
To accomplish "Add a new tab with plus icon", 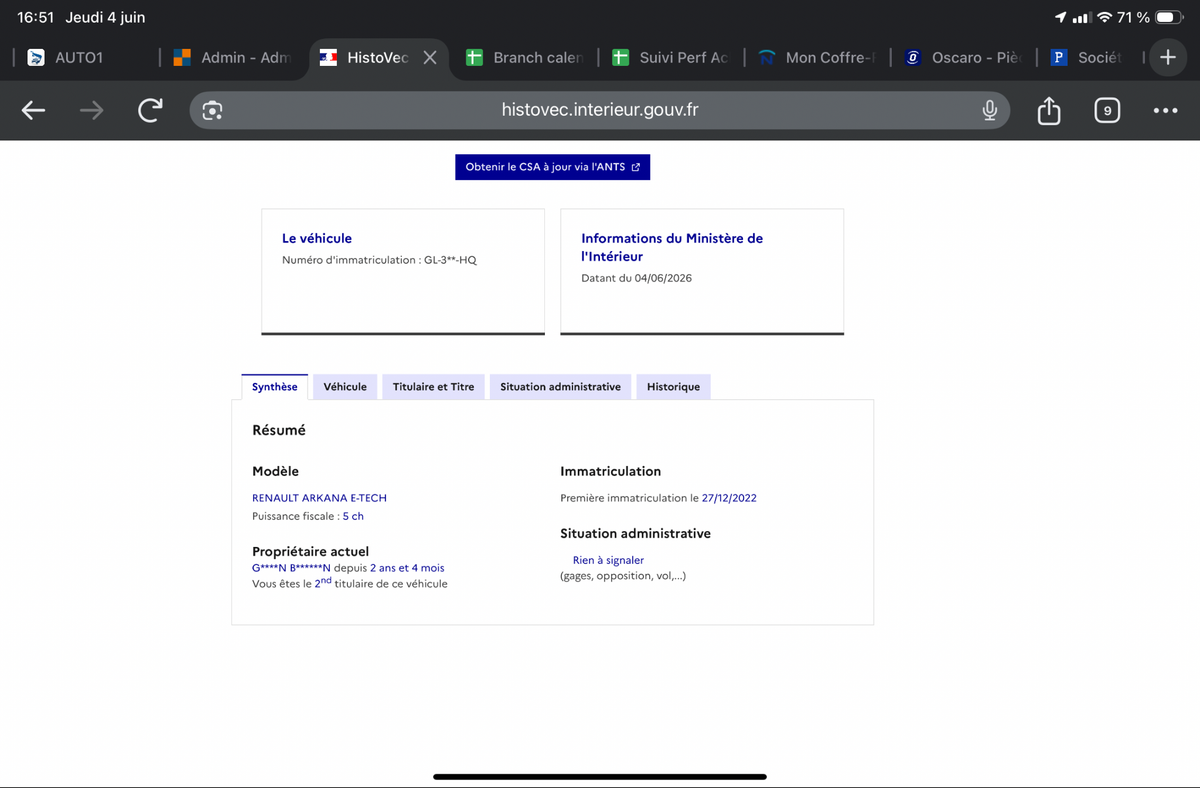I will (1167, 57).
